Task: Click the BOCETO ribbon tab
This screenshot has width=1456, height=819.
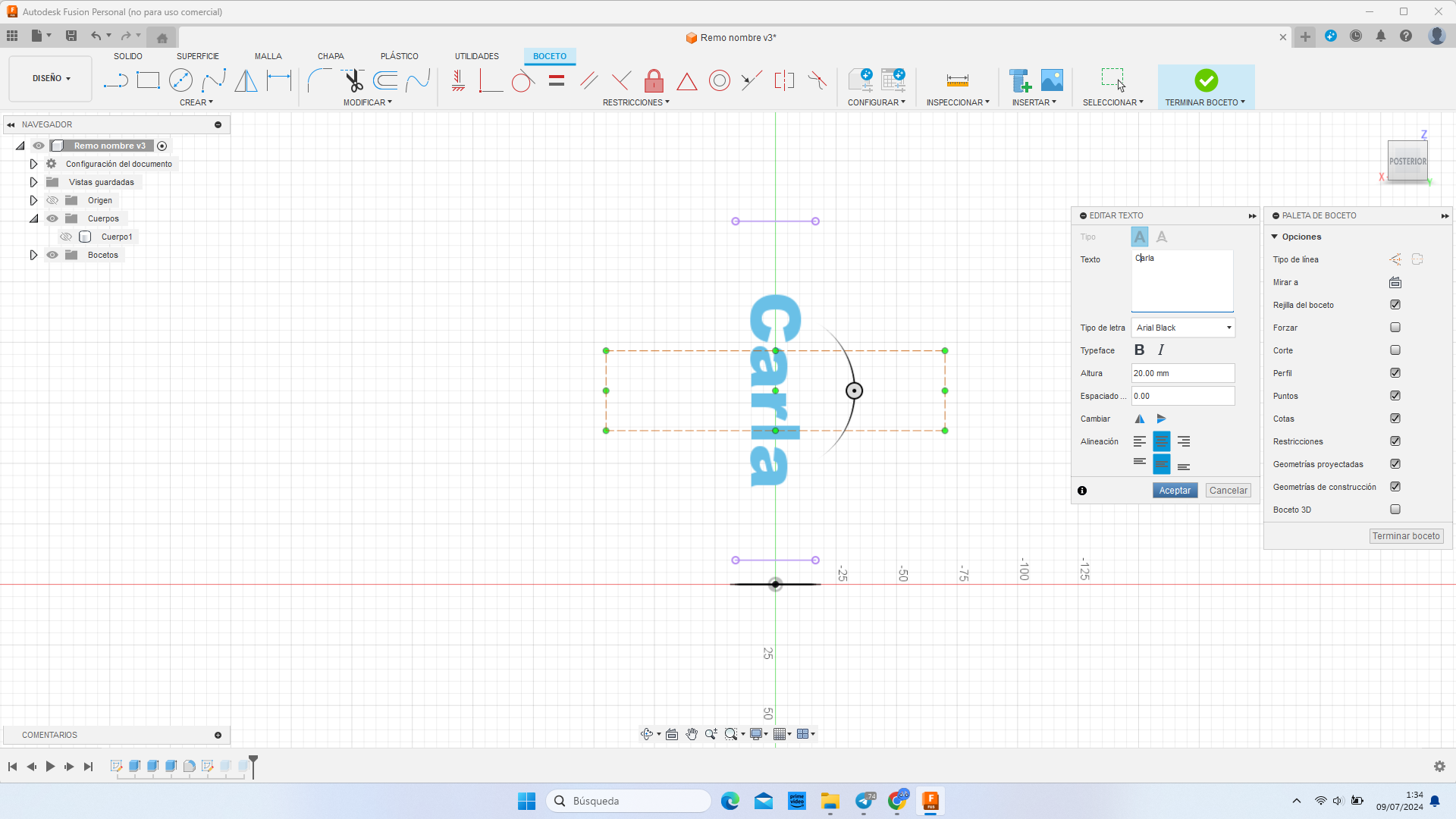Action: click(x=550, y=56)
